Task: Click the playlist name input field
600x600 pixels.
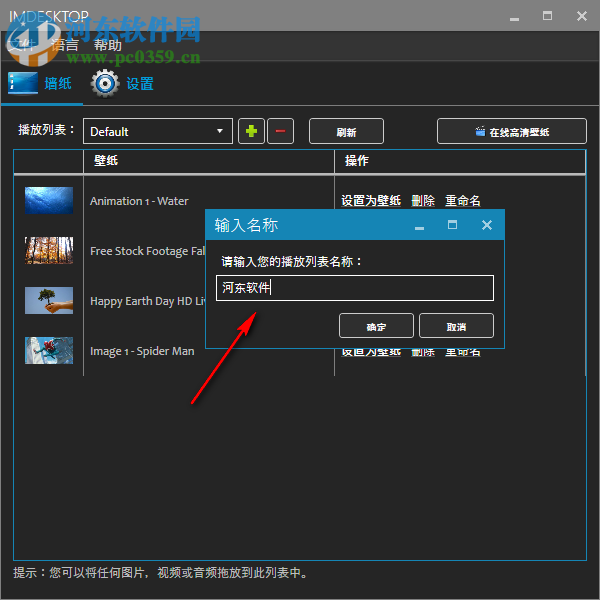Action: [x=355, y=288]
